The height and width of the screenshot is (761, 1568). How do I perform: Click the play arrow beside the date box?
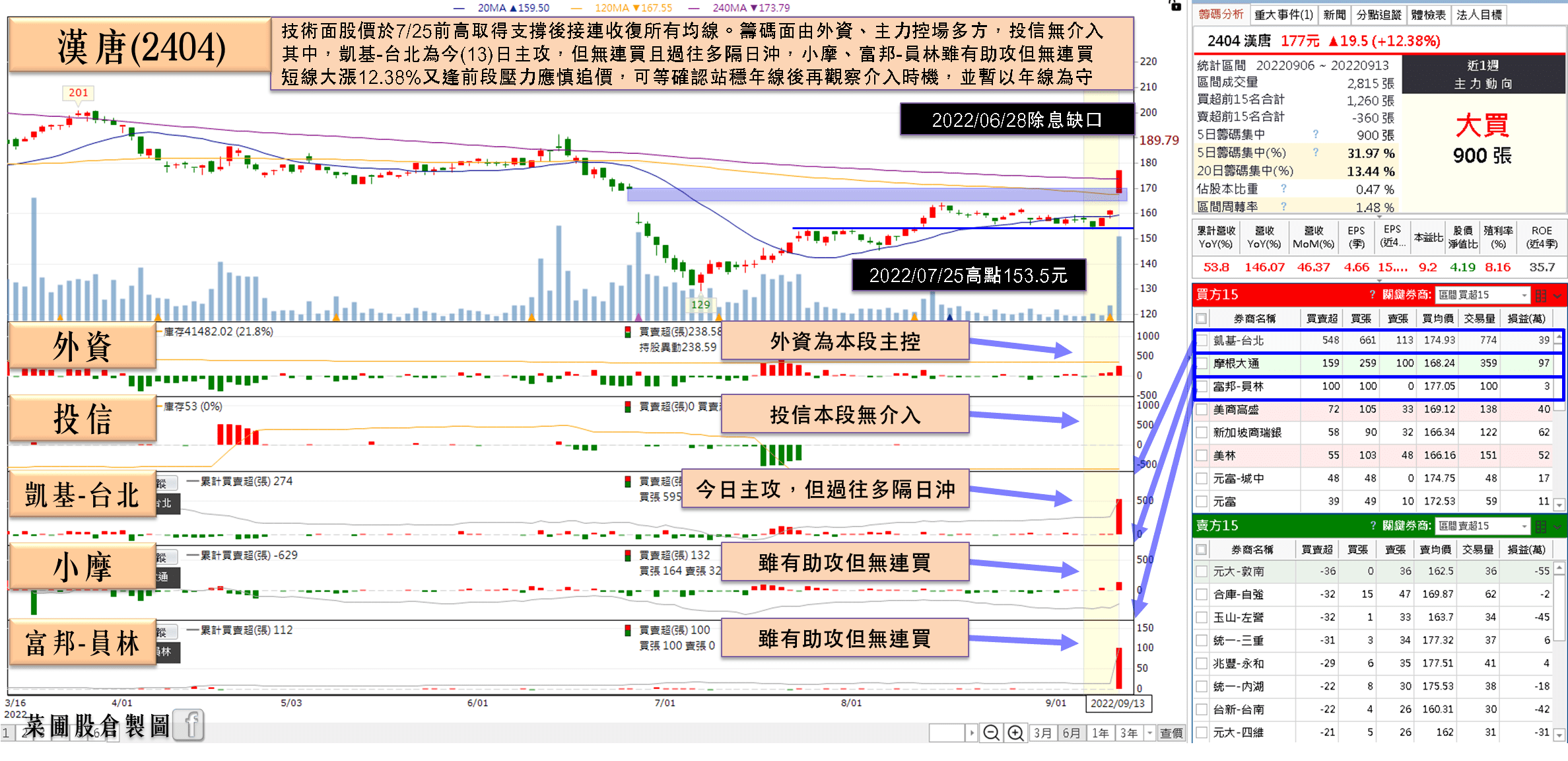point(971,733)
